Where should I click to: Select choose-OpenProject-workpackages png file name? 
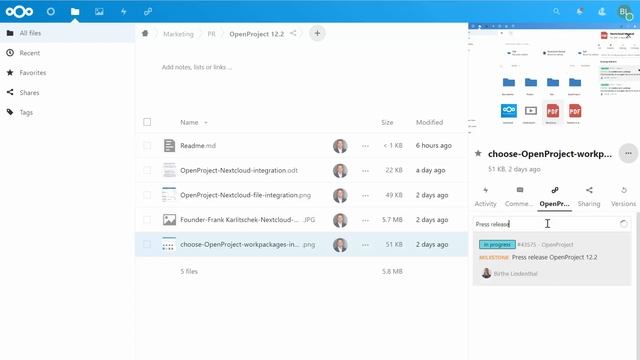pyautogui.click(x=247, y=244)
